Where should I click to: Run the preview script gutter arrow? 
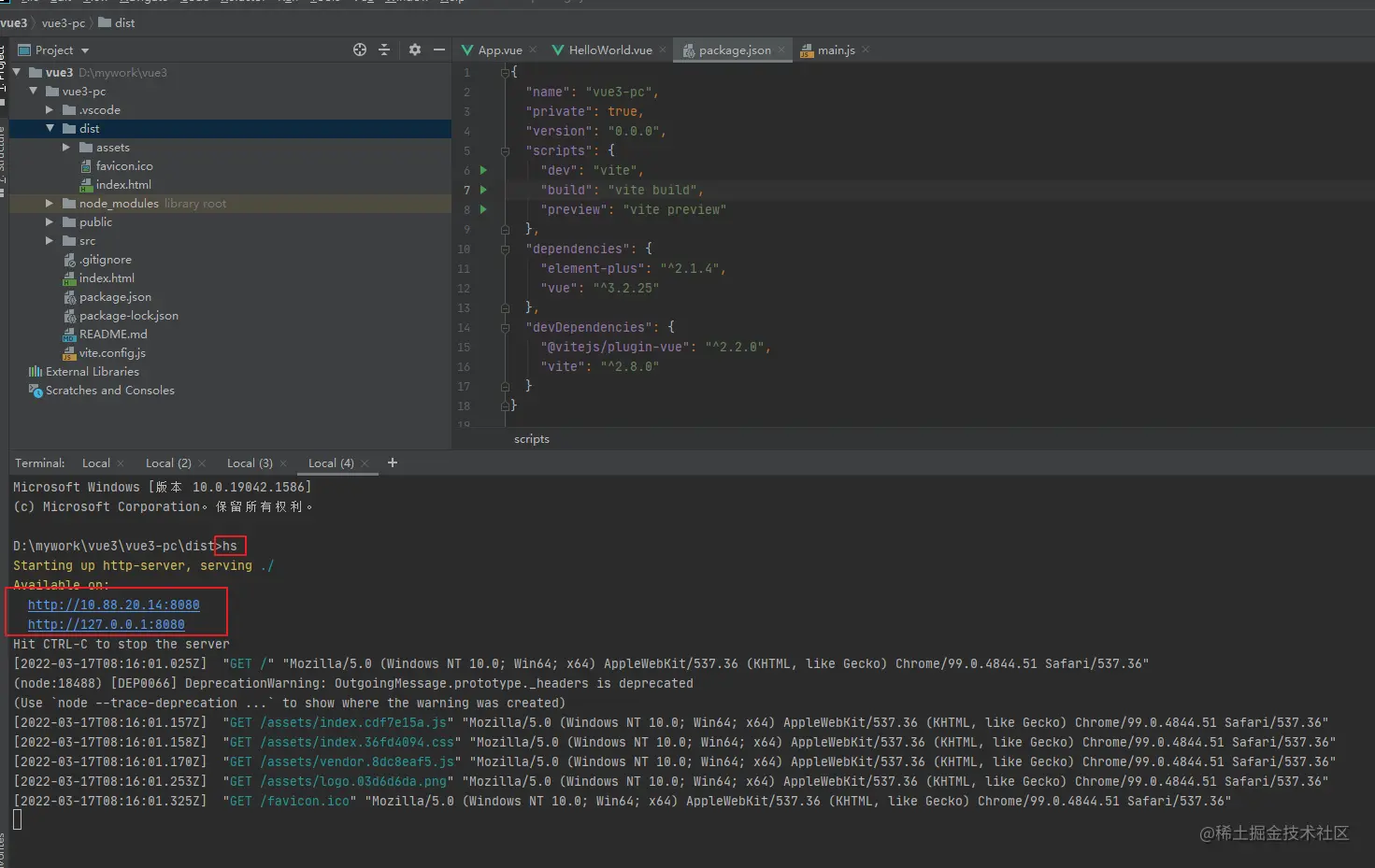click(483, 209)
